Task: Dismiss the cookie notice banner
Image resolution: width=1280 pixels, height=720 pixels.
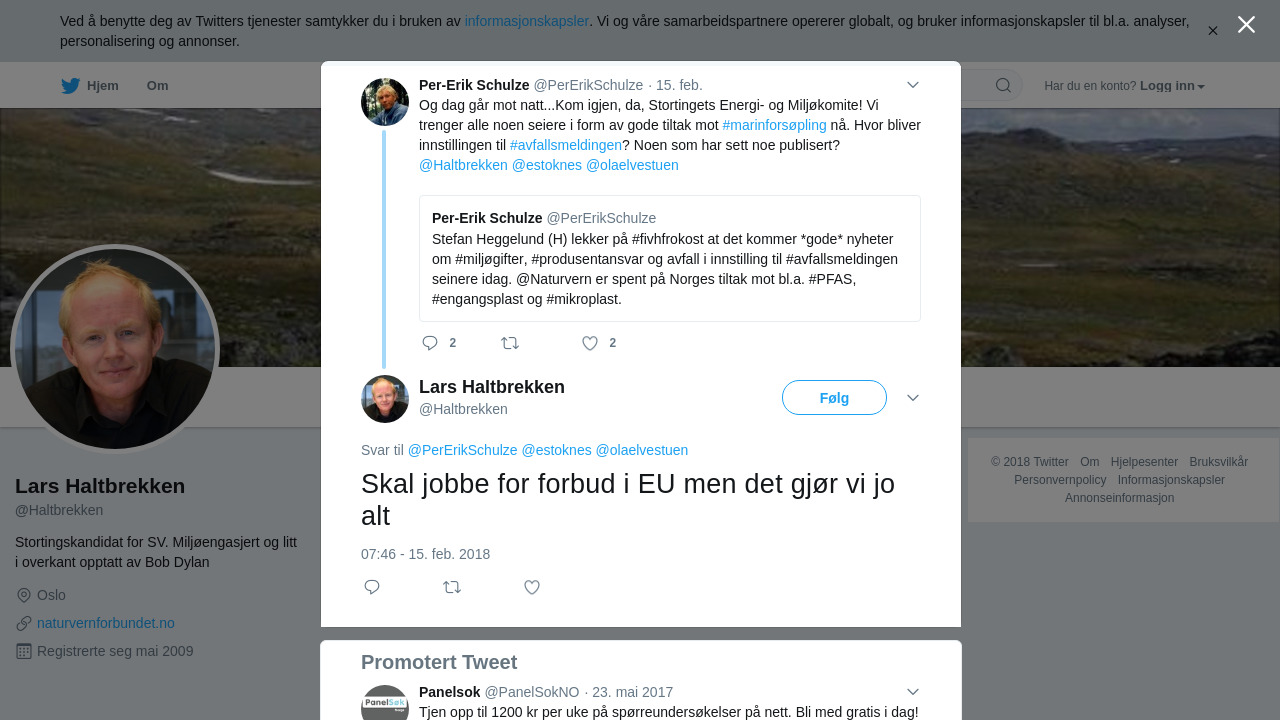Action: [x=1212, y=31]
